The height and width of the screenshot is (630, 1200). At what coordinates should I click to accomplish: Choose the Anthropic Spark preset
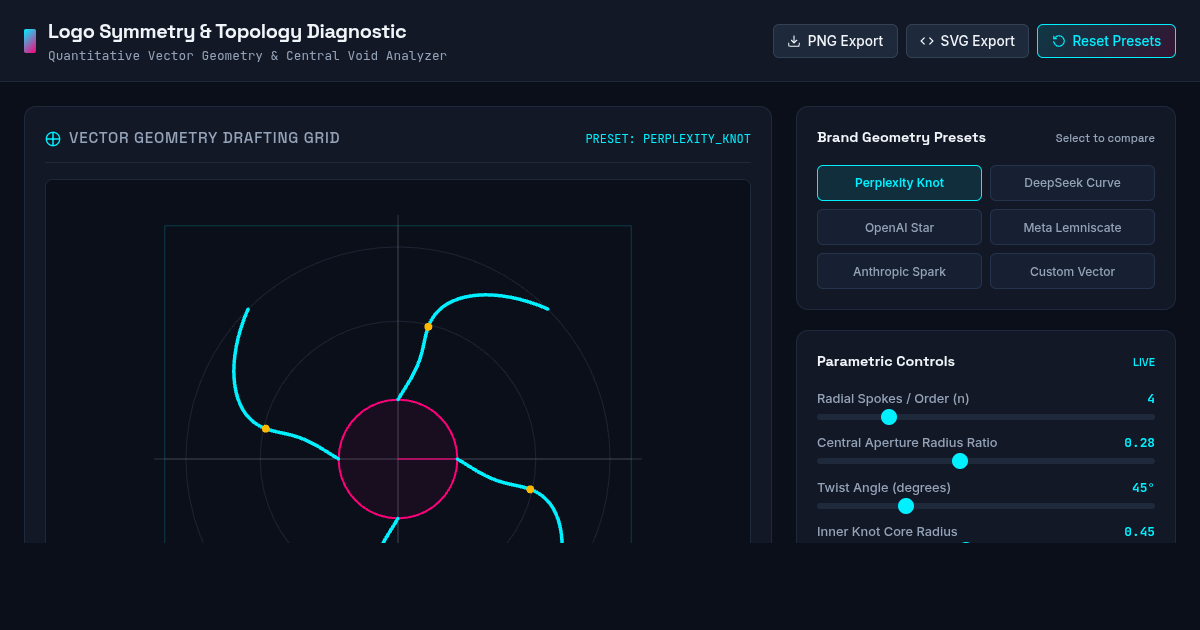point(899,271)
